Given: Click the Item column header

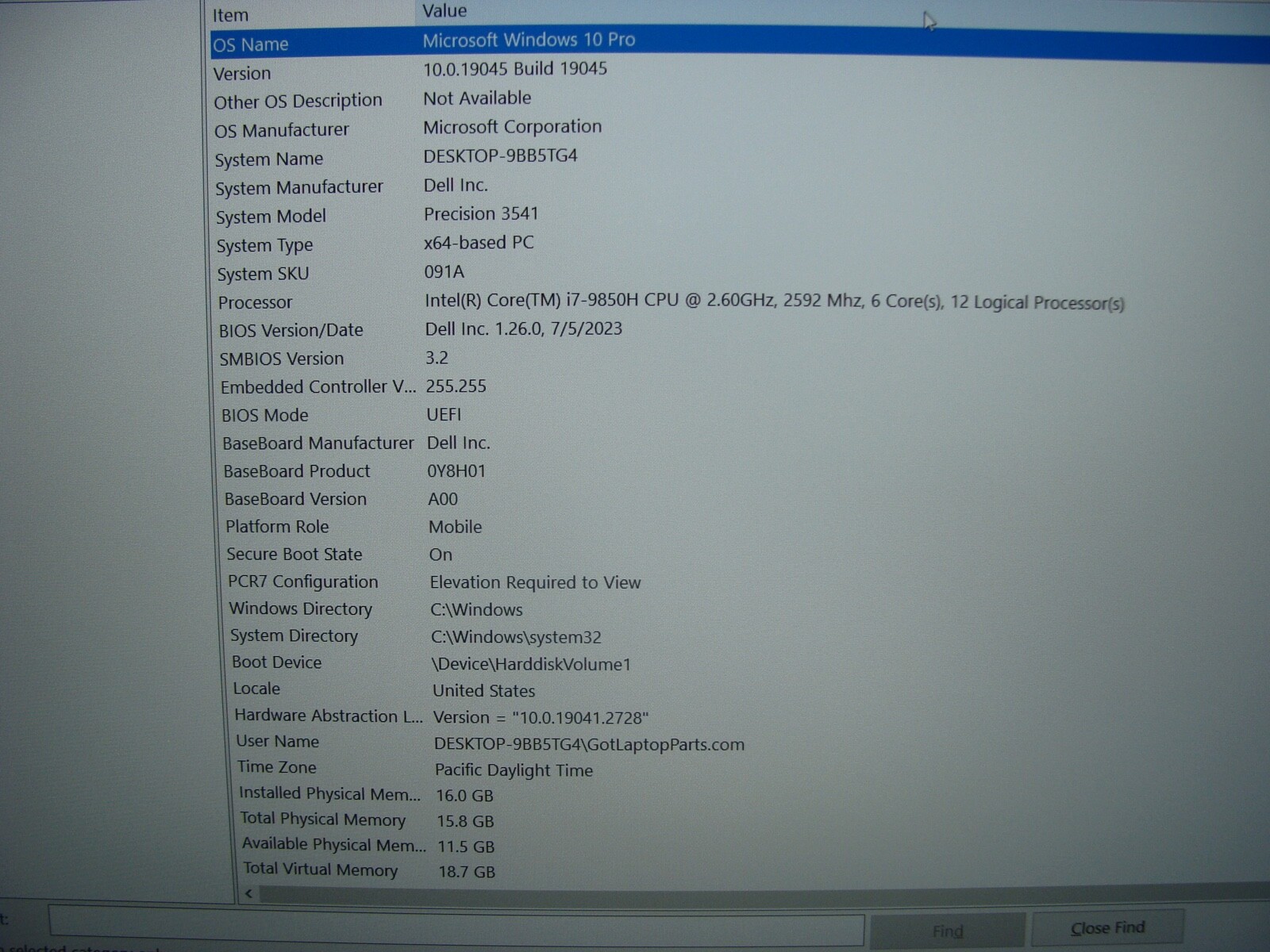Looking at the screenshot, I should pos(311,14).
